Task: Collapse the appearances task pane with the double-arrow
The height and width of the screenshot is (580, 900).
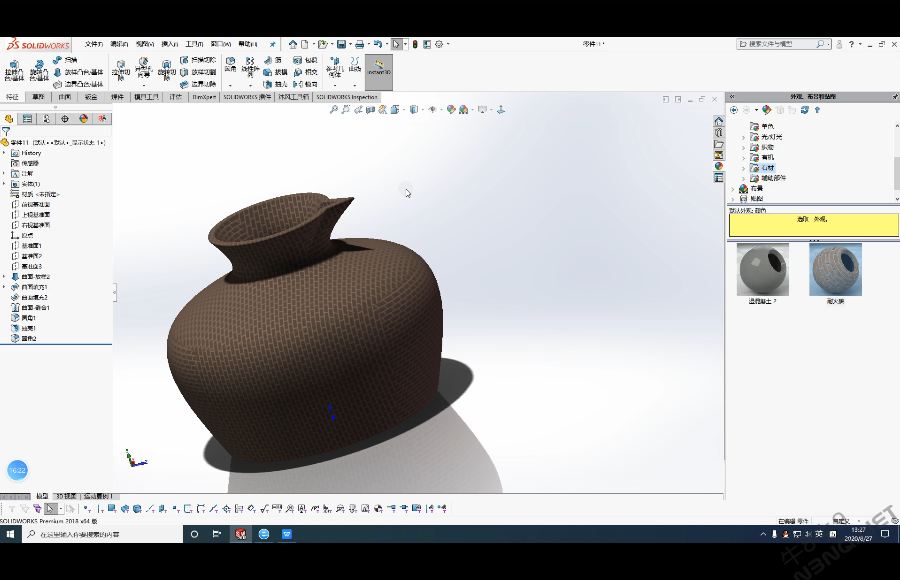Action: [732, 96]
